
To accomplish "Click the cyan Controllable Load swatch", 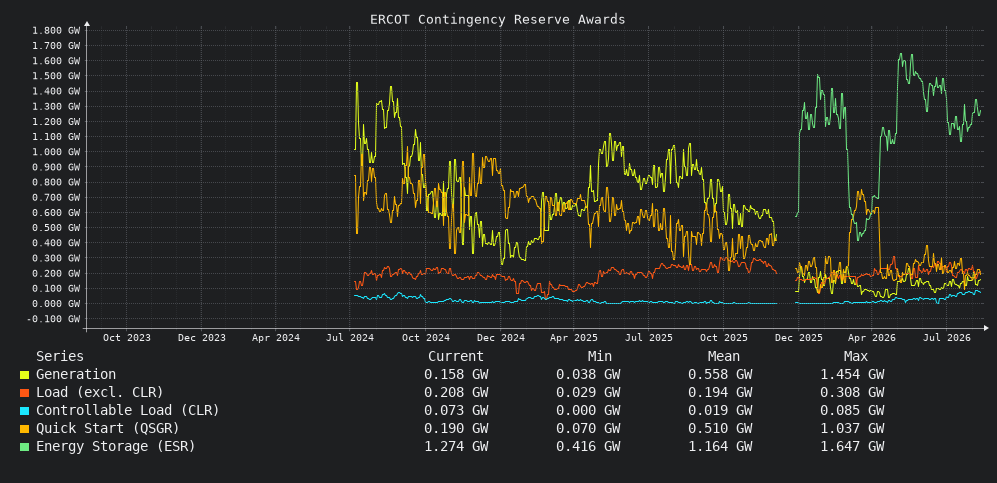I will tap(24, 411).
